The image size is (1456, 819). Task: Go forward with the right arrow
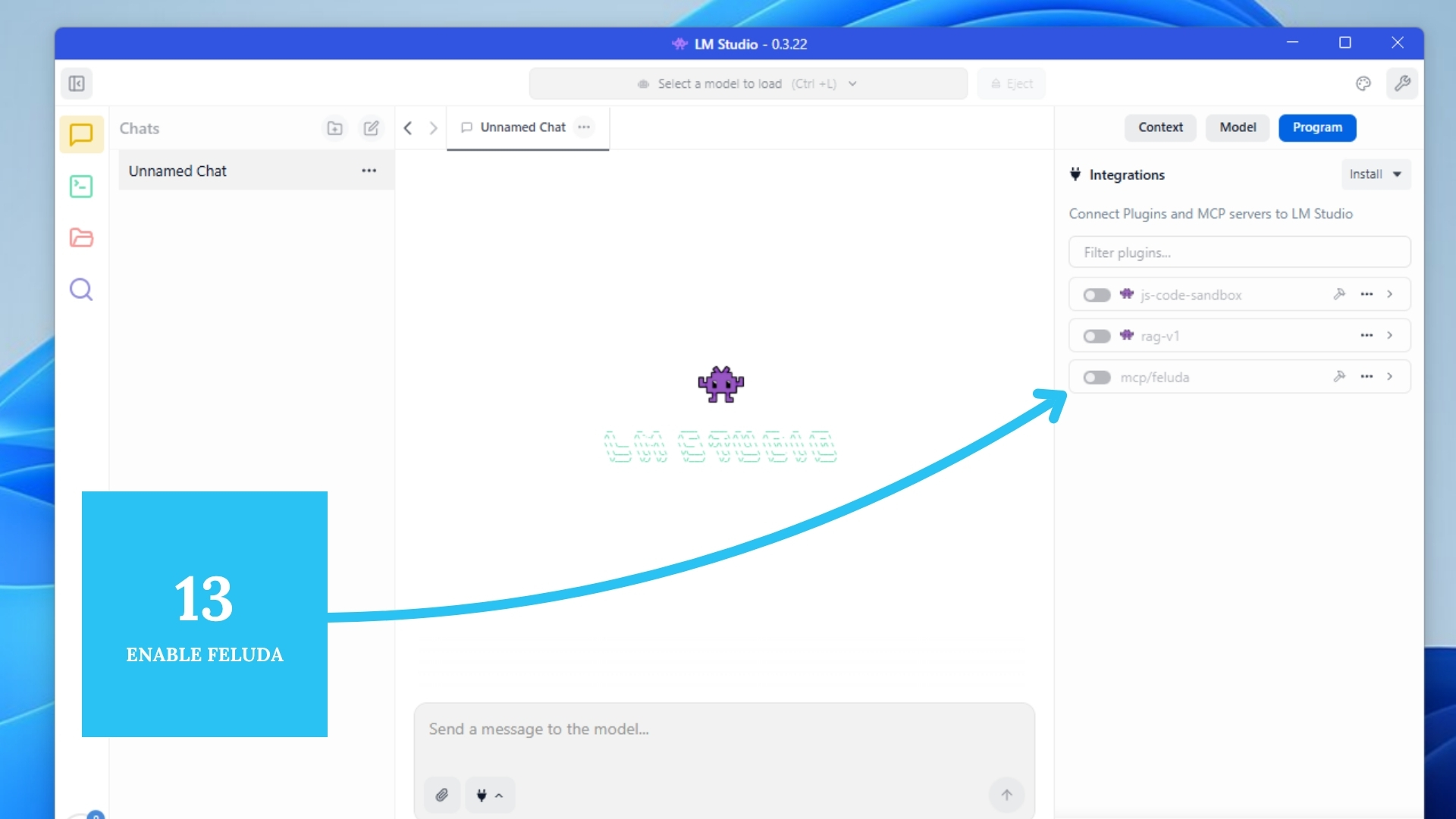point(433,128)
